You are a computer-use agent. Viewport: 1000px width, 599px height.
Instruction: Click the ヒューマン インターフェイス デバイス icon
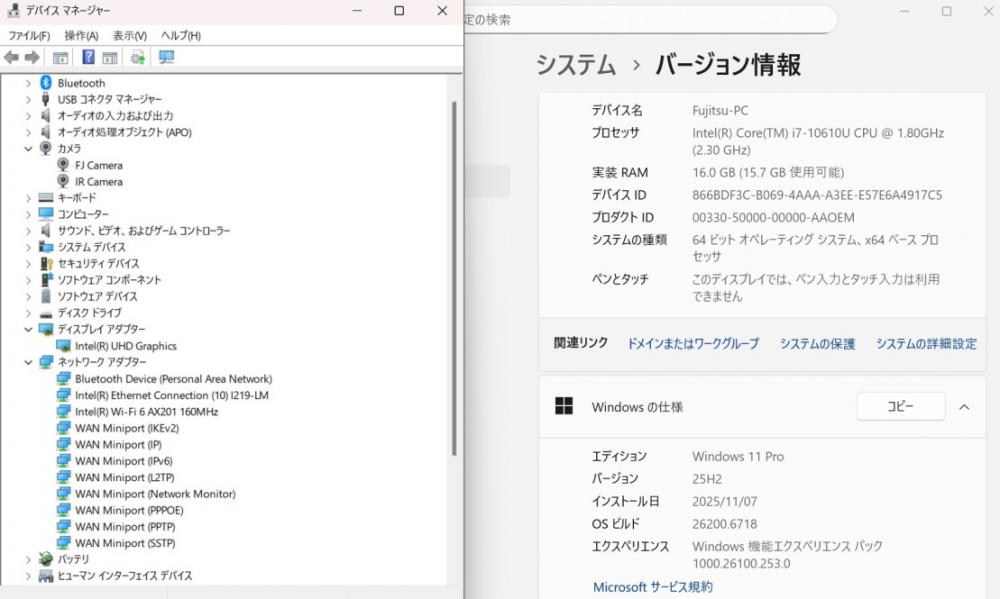(x=45, y=576)
